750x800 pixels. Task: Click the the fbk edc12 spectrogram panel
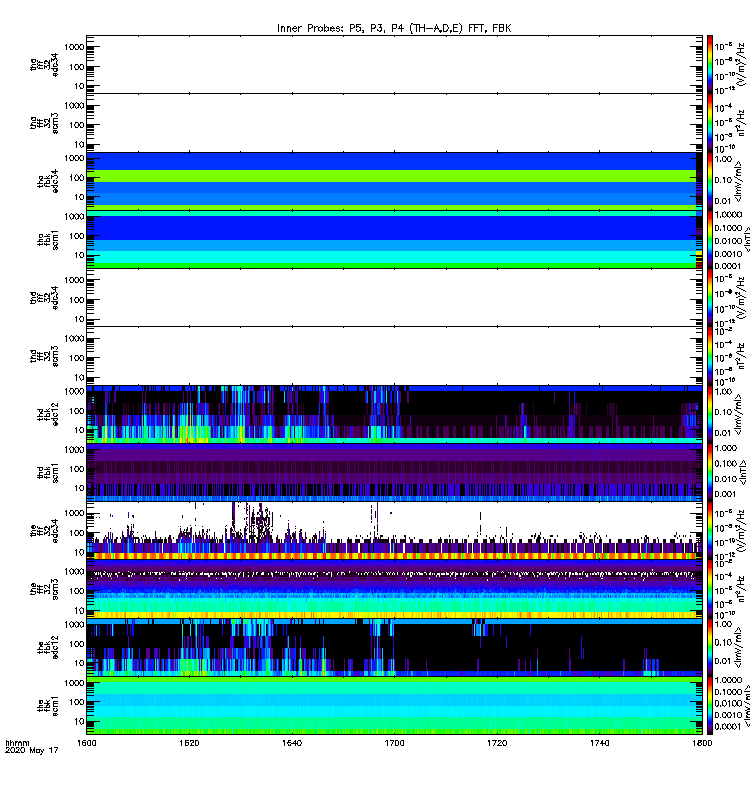[x=394, y=647]
